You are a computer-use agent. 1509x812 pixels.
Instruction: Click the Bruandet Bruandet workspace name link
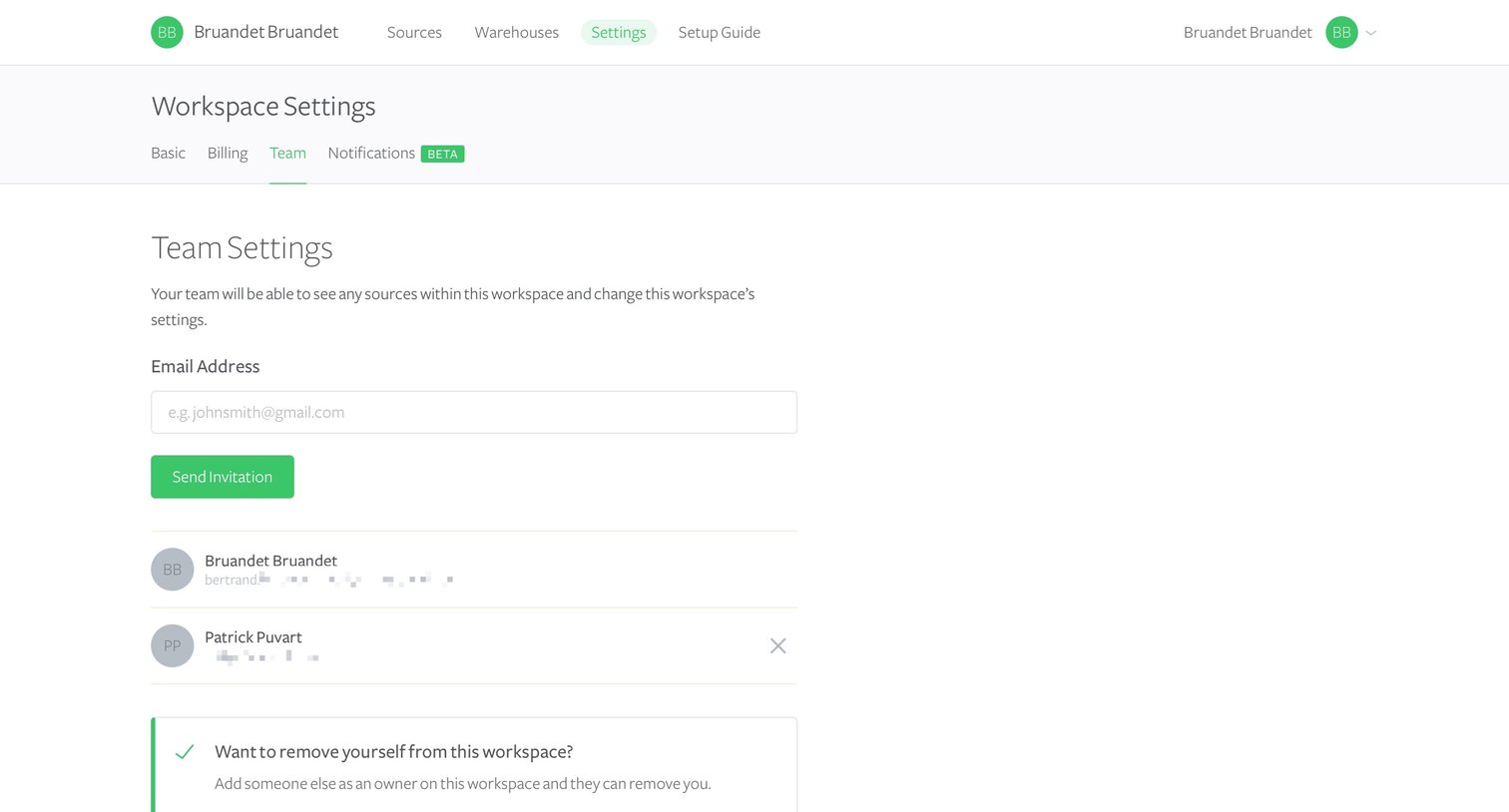pos(266,32)
